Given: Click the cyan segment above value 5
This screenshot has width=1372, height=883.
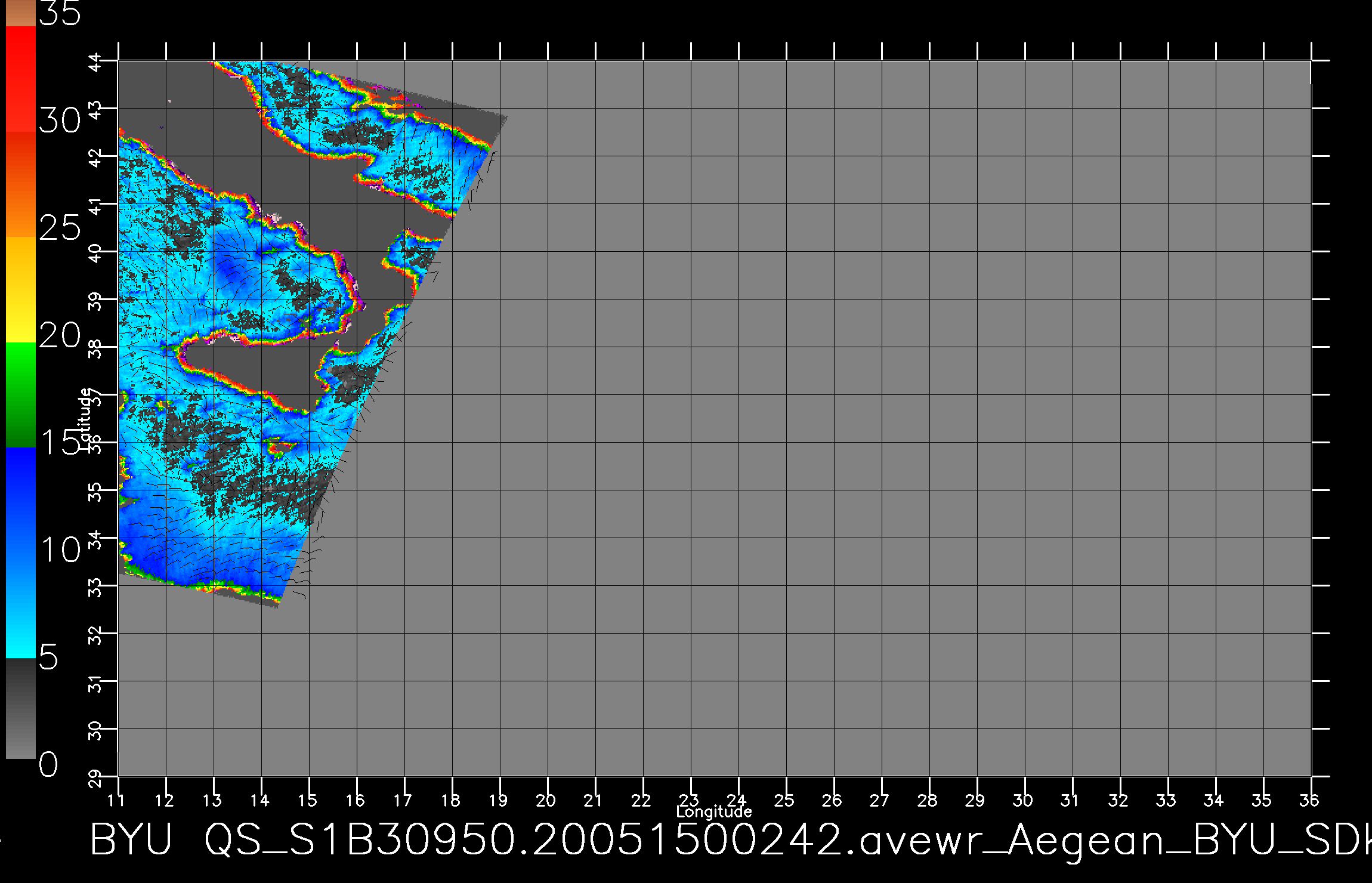Looking at the screenshot, I should pyautogui.click(x=21, y=605).
